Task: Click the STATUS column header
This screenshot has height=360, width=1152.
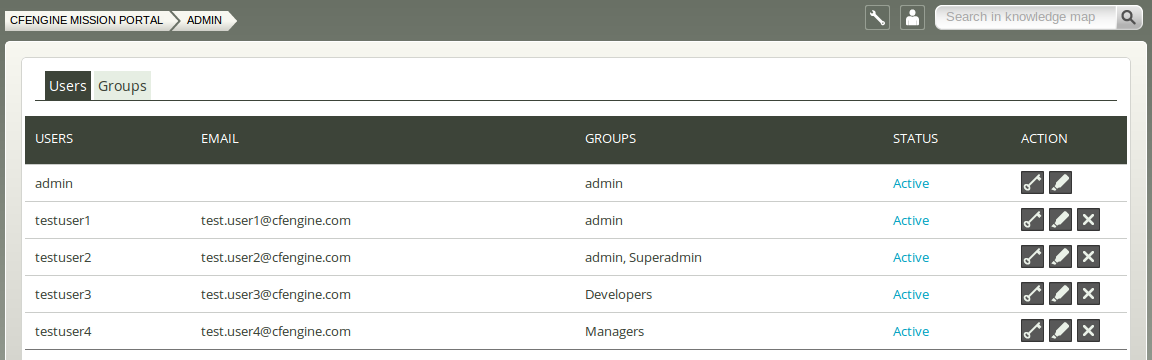Action: pos(915,138)
